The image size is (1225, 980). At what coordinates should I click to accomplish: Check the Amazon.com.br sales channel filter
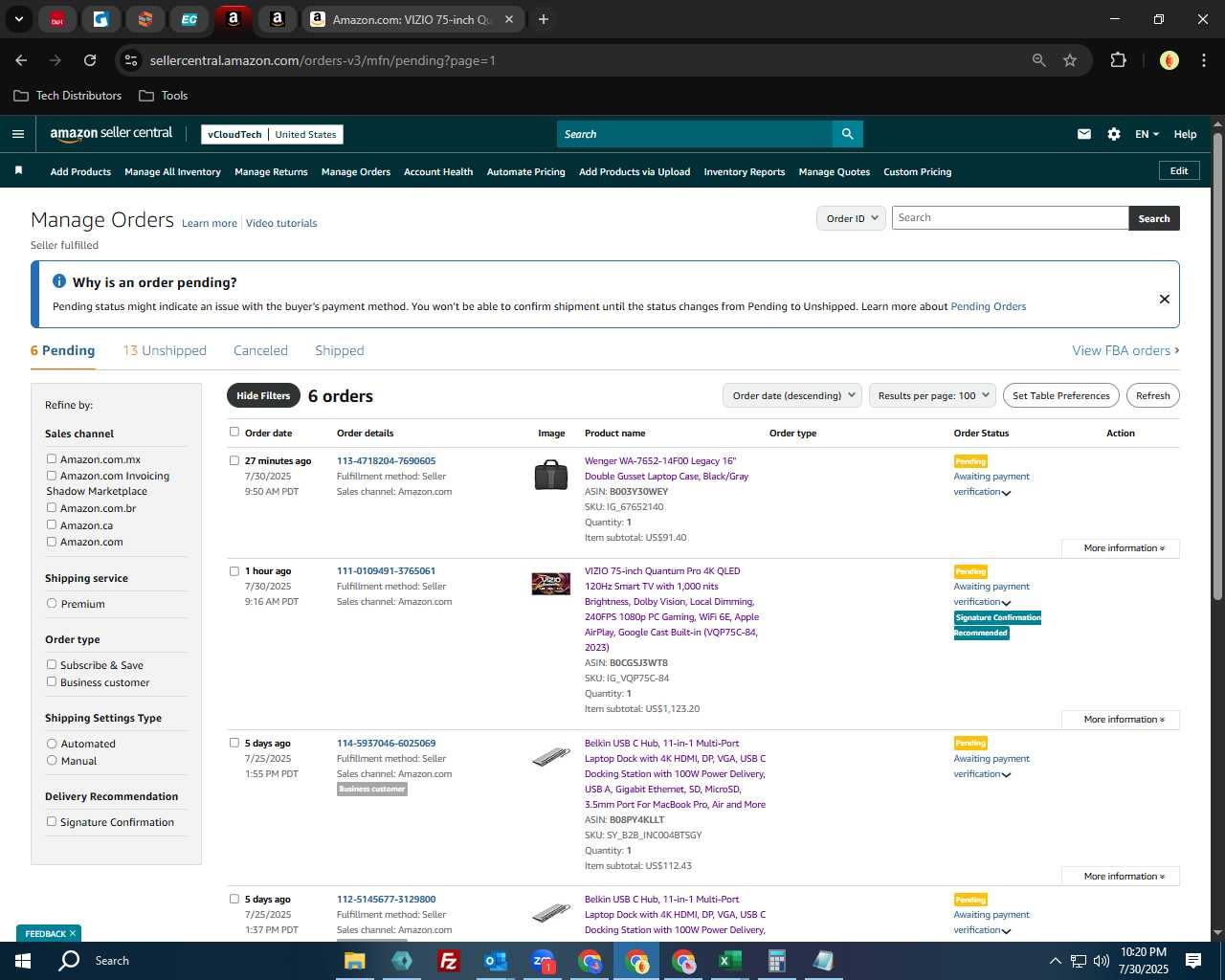52,507
